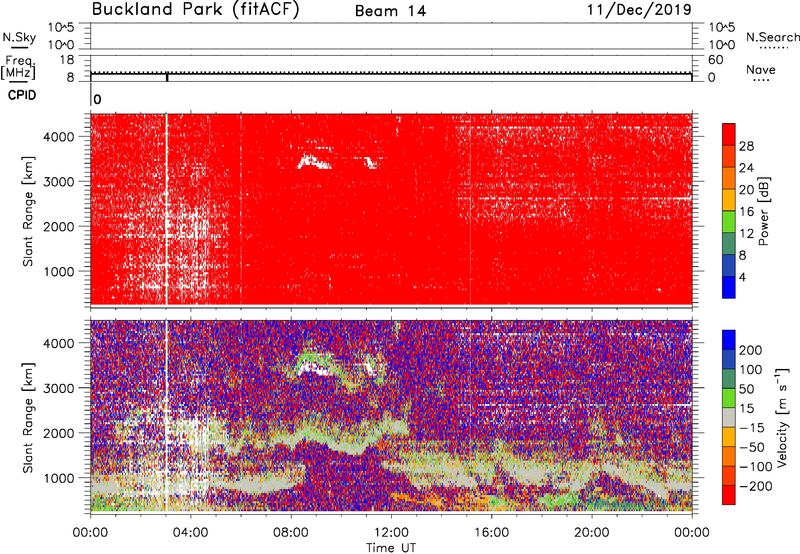Click the date '11/Dec/2019'
Viewport: 800px width, 554px height.
[639, 9]
